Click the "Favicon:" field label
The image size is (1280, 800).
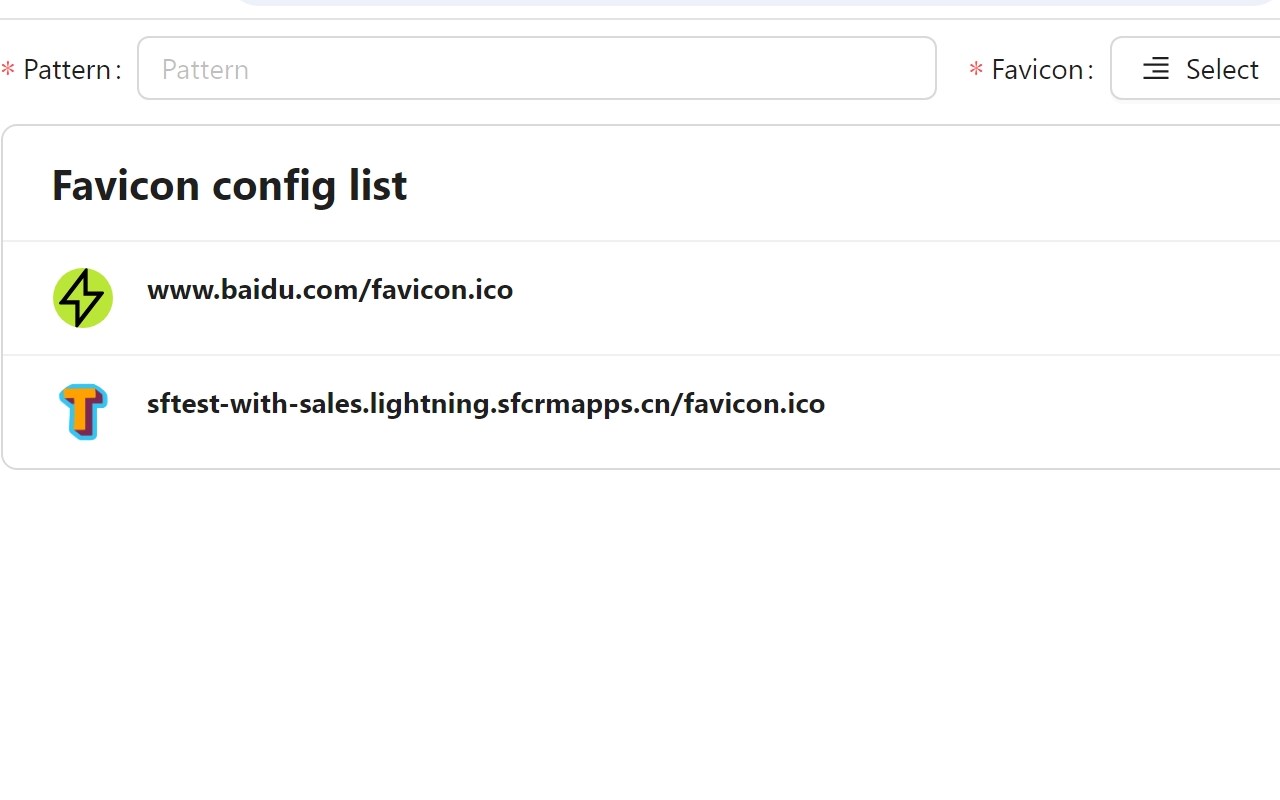click(x=1042, y=69)
